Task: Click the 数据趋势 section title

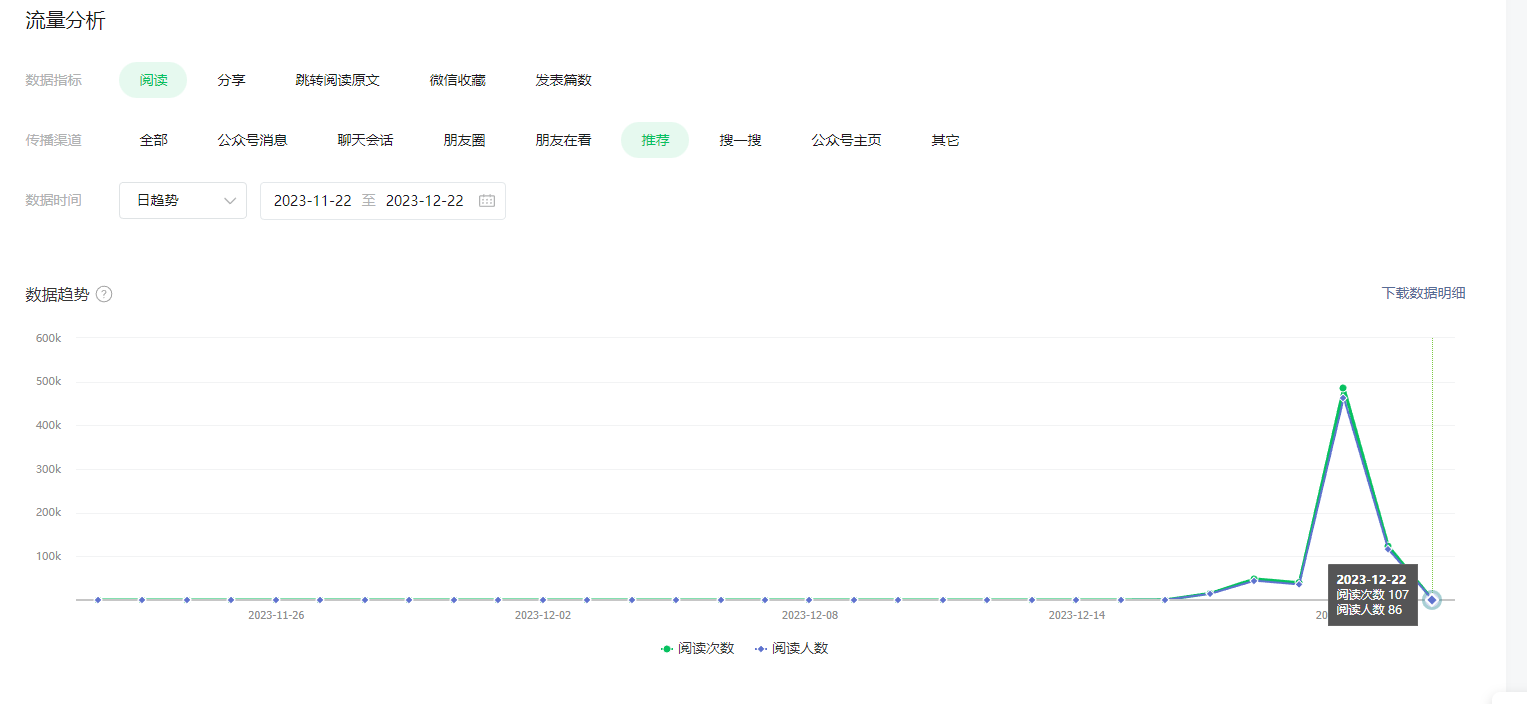Action: click(x=57, y=294)
